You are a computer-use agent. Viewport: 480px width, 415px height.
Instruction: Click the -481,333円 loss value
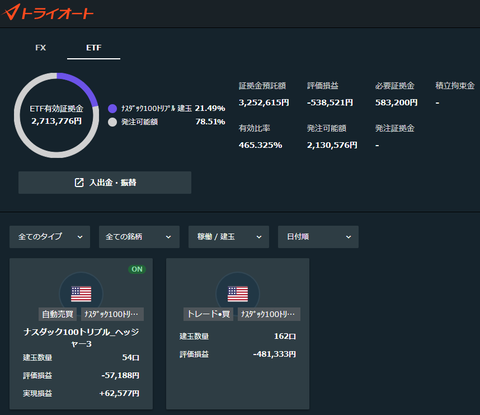click(x=274, y=354)
